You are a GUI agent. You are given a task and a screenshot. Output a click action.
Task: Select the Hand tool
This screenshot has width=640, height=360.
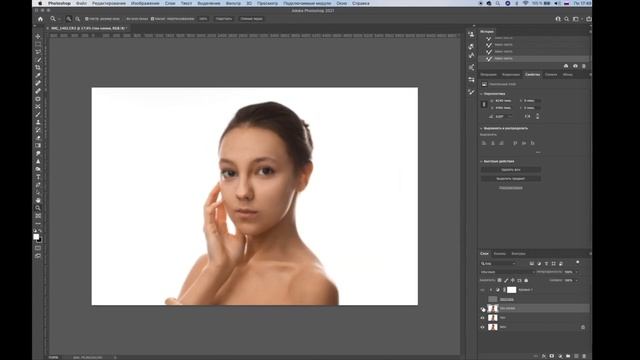pyautogui.click(x=38, y=200)
